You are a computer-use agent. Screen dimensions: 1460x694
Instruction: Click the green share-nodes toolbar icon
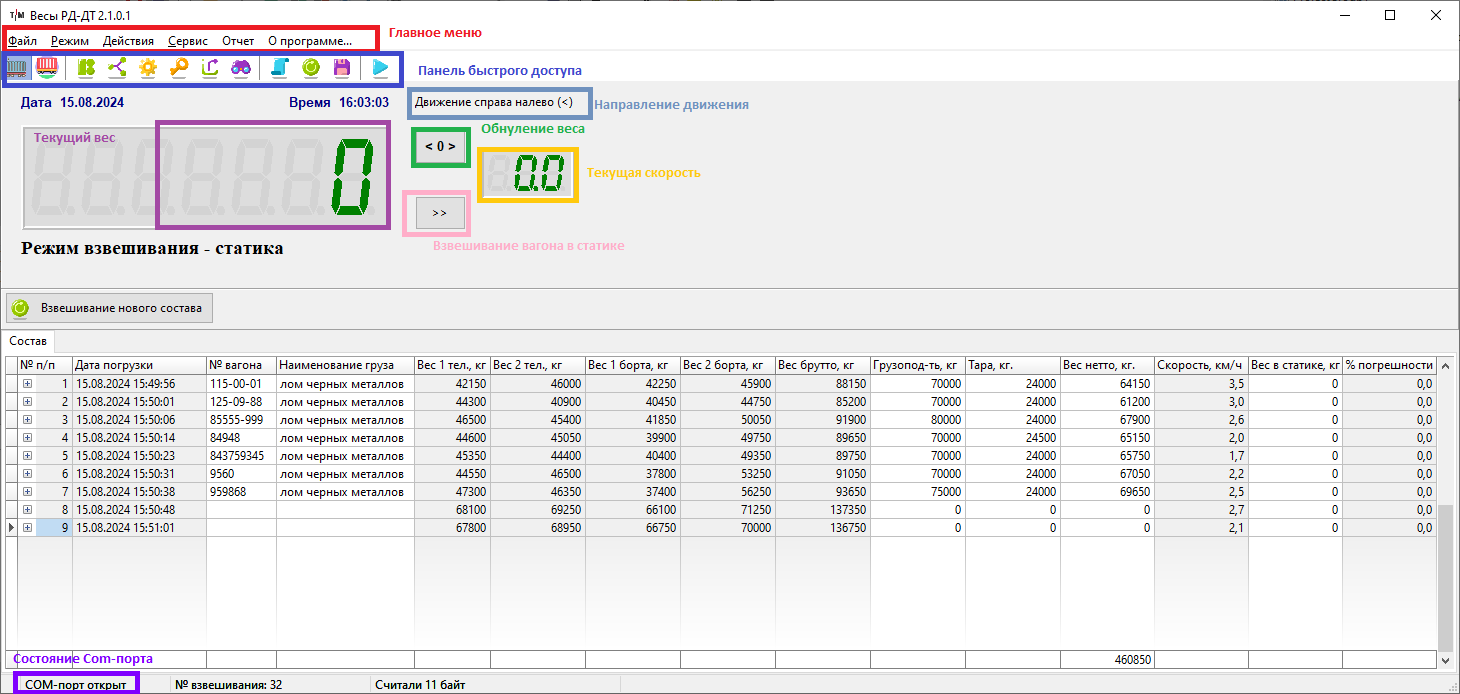point(117,68)
